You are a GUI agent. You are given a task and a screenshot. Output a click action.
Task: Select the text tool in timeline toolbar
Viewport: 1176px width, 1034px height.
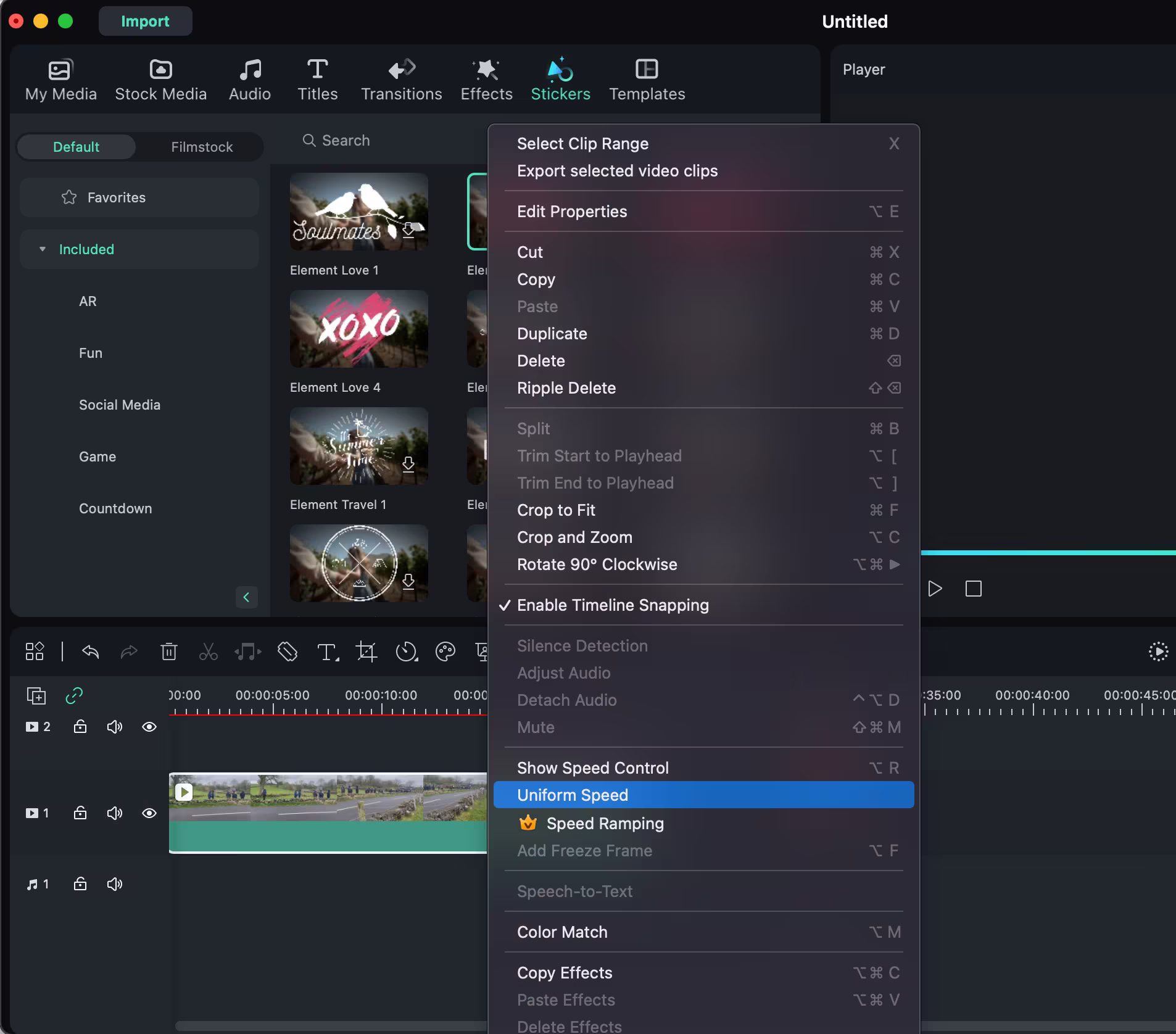[x=326, y=651]
